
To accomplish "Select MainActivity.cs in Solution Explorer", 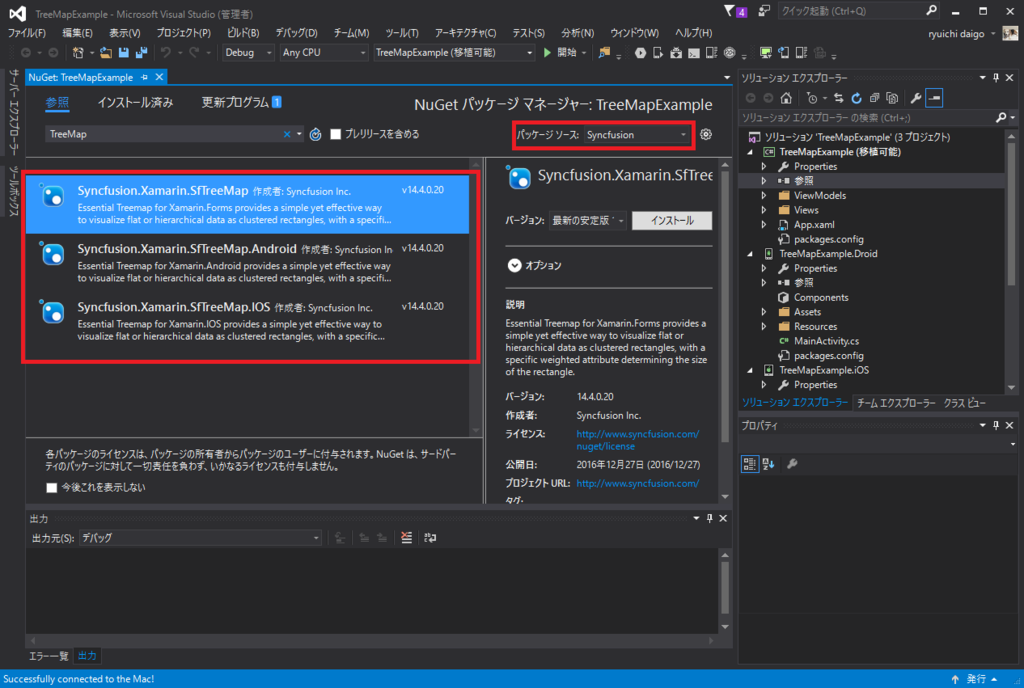I will (826, 341).
